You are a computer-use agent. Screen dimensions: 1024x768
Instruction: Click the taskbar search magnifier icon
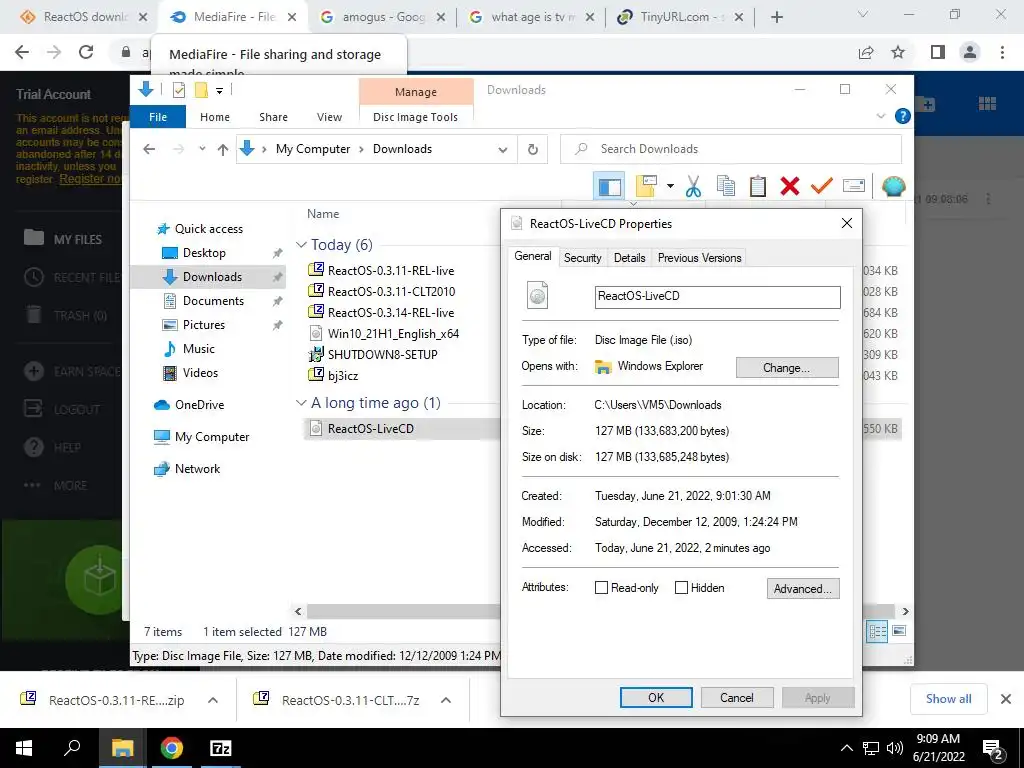[72, 748]
